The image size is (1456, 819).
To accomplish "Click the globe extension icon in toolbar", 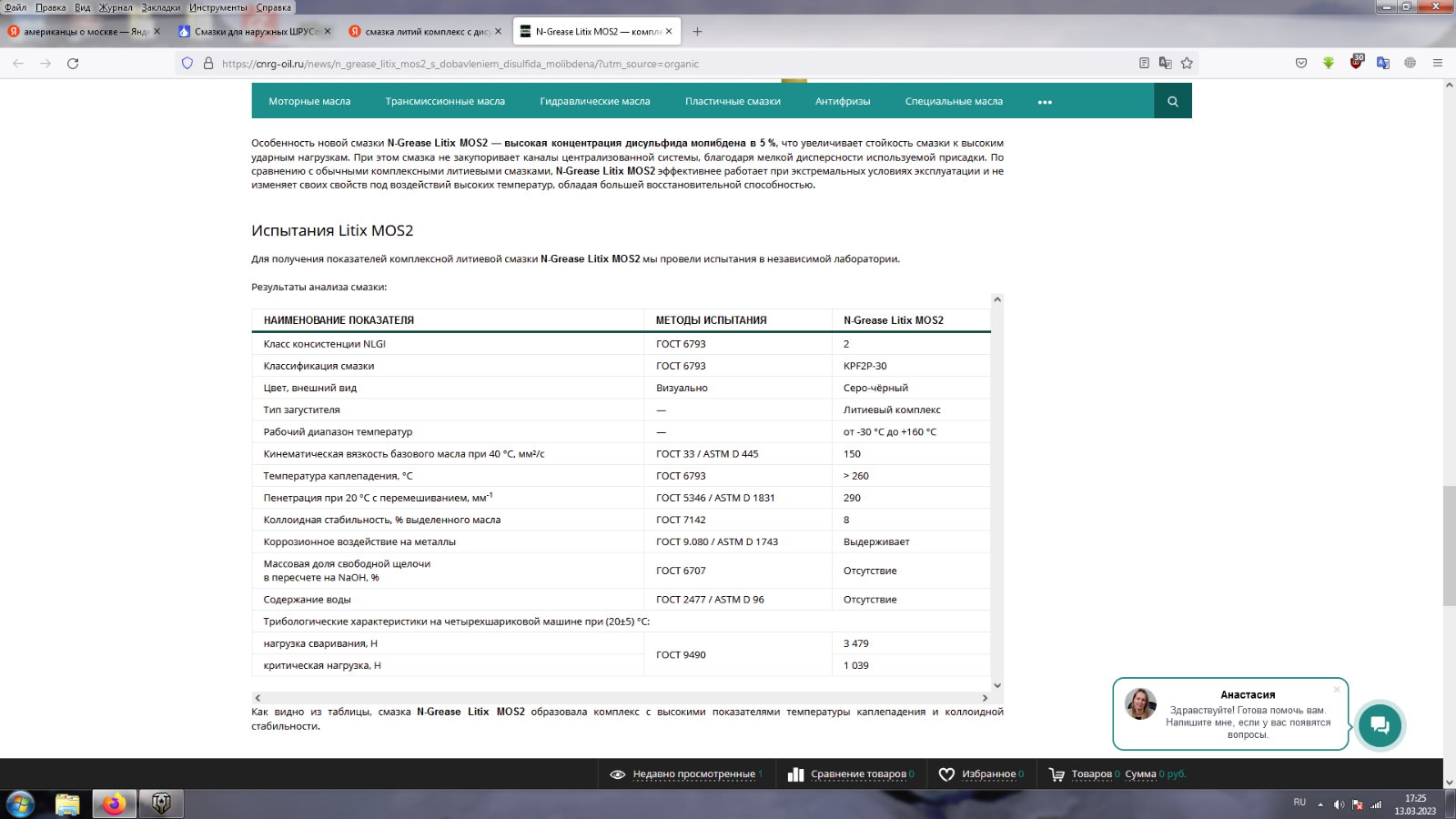I will 1410,64.
